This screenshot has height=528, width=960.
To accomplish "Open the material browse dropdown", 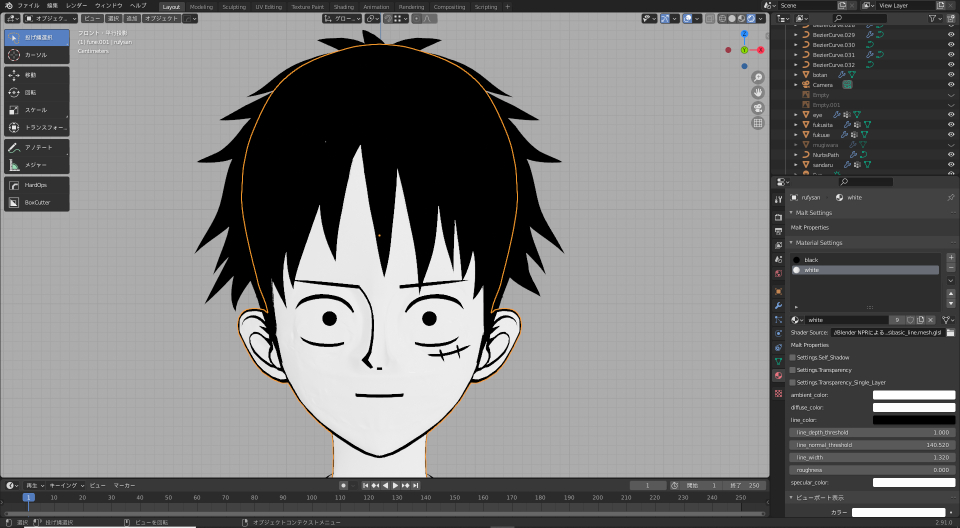I will click(797, 320).
